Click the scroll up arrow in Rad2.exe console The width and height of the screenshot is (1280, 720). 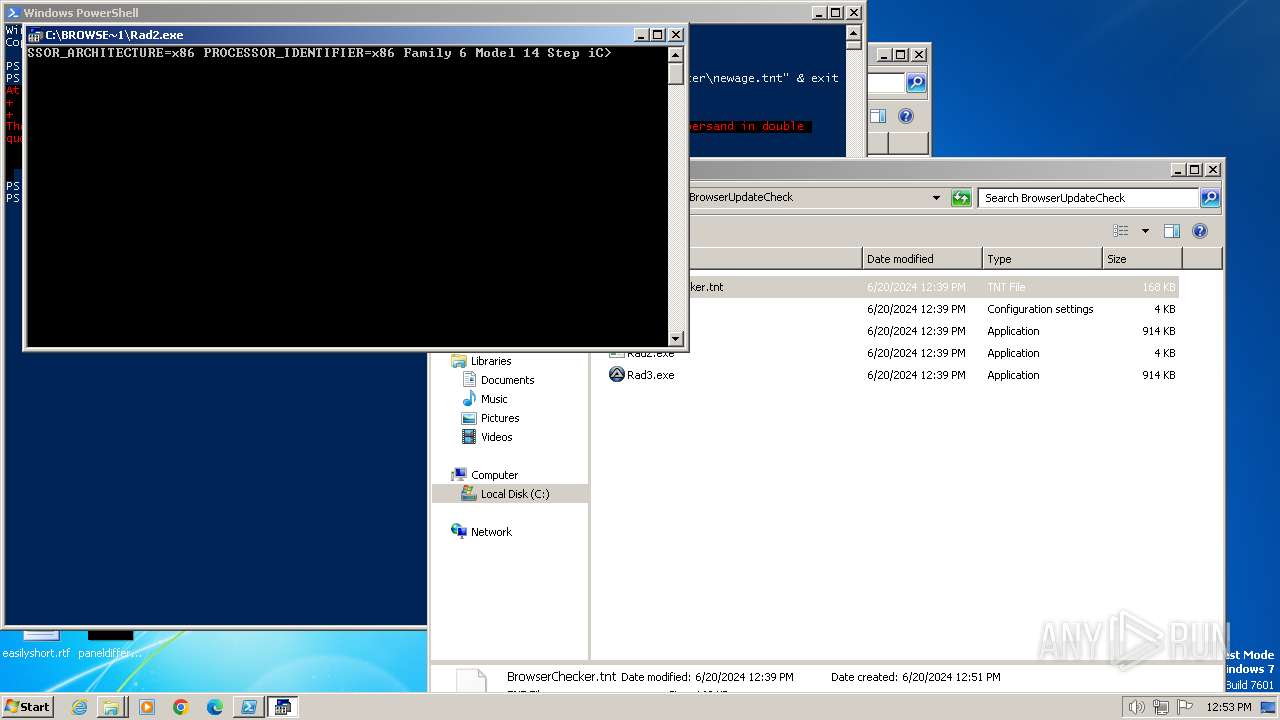(x=676, y=55)
